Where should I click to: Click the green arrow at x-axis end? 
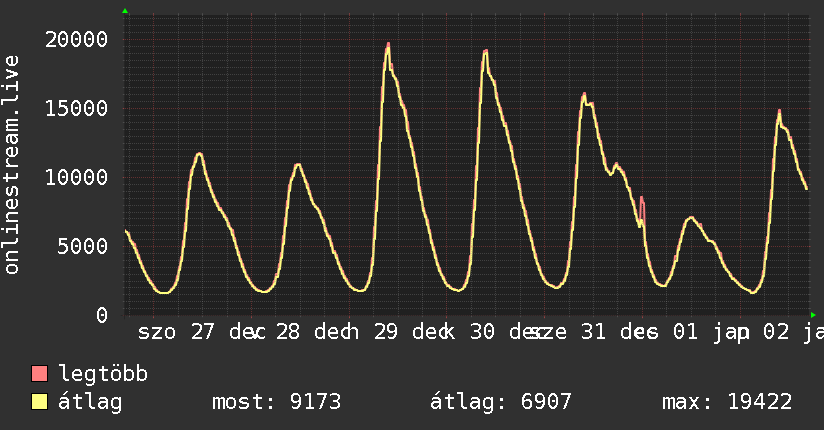[813, 315]
